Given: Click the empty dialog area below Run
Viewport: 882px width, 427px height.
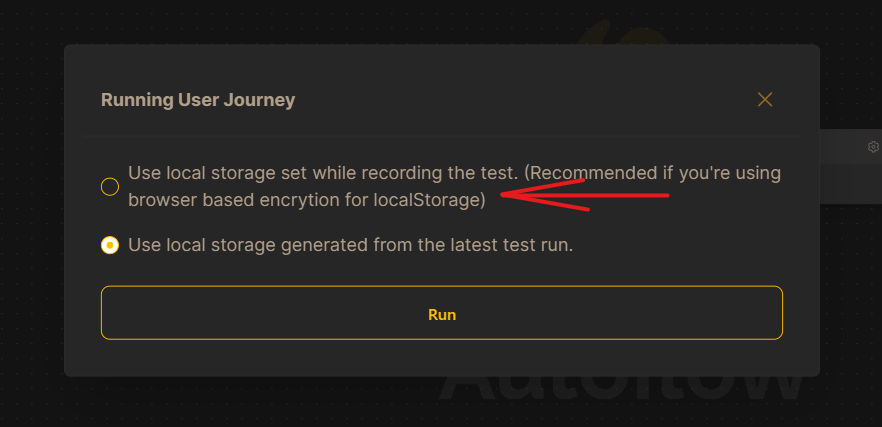Looking at the screenshot, I should click(x=440, y=358).
